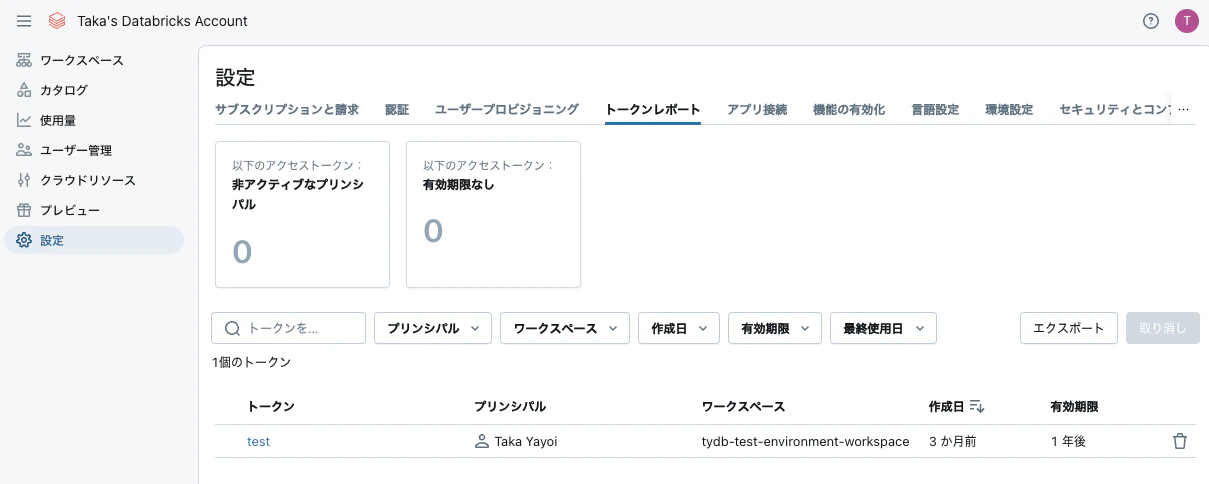Click the エクスポート button
Image resolution: width=1209 pixels, height=484 pixels.
click(x=1069, y=328)
